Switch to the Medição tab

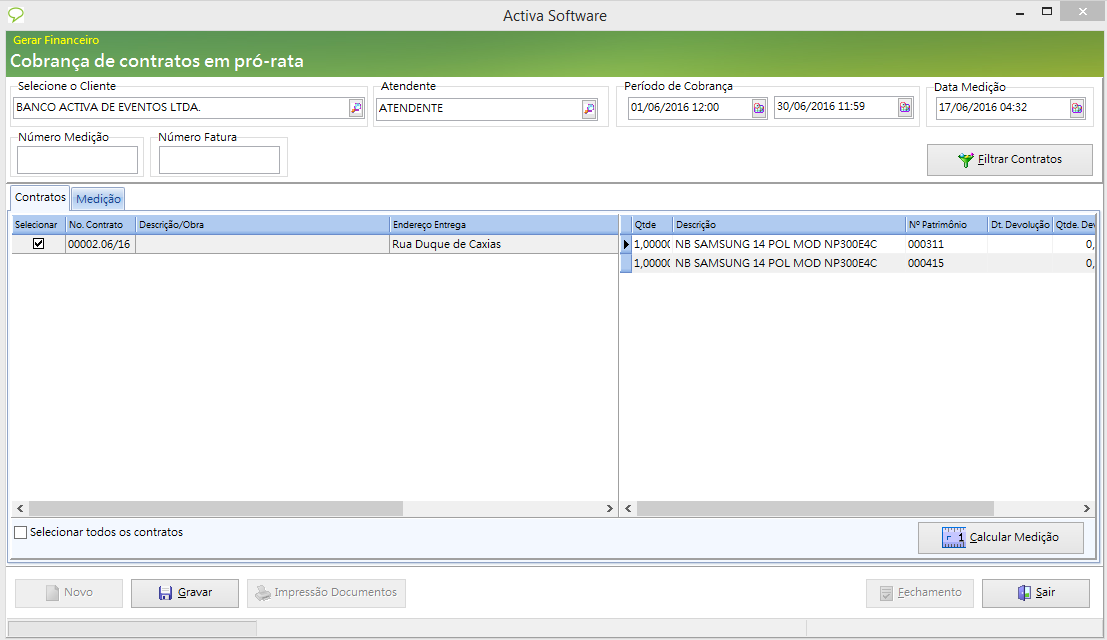[x=98, y=199]
